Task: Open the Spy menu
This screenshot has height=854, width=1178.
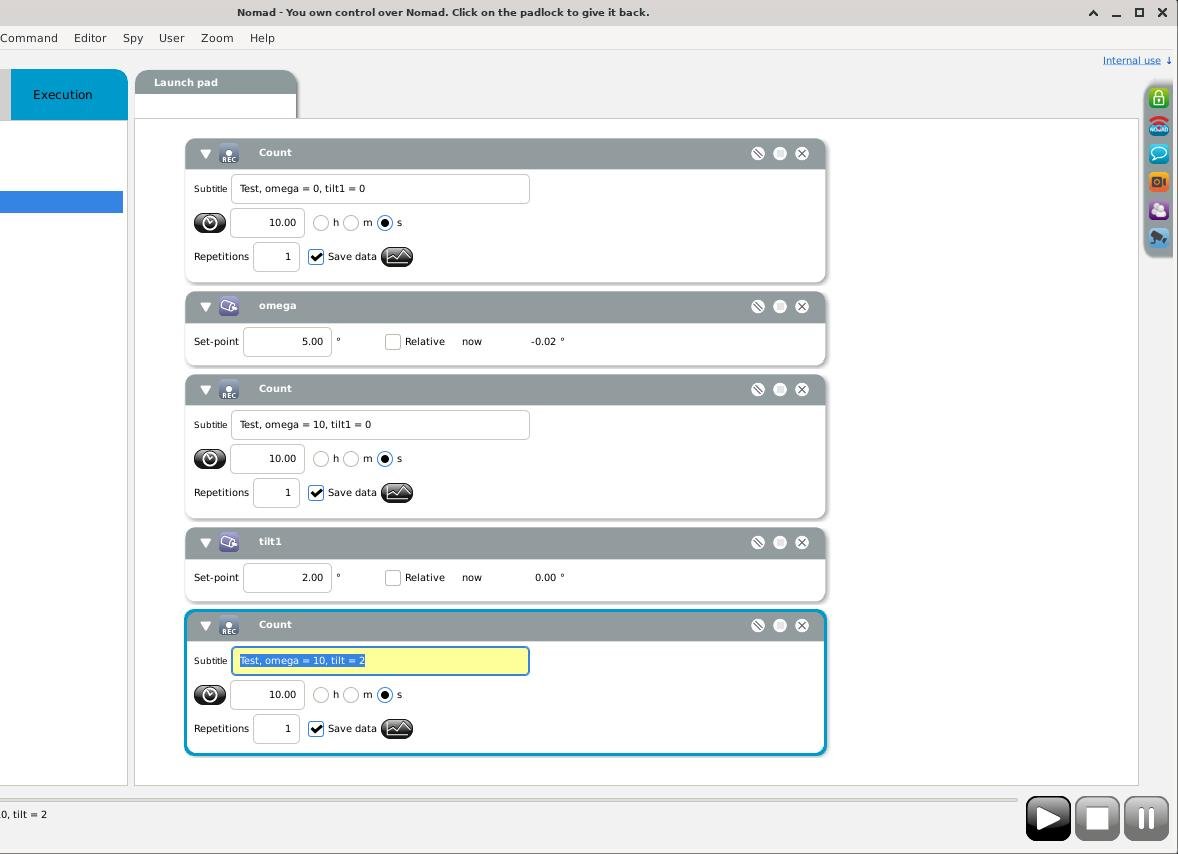Action: [133, 38]
